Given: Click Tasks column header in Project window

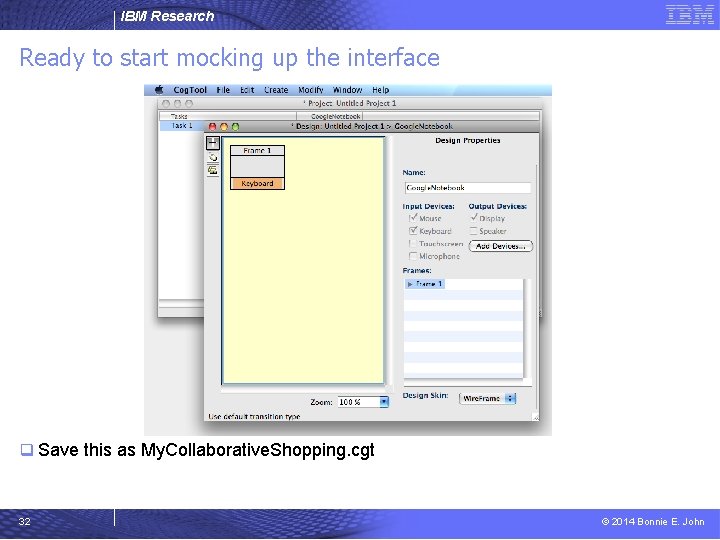Looking at the screenshot, I should (227, 116).
